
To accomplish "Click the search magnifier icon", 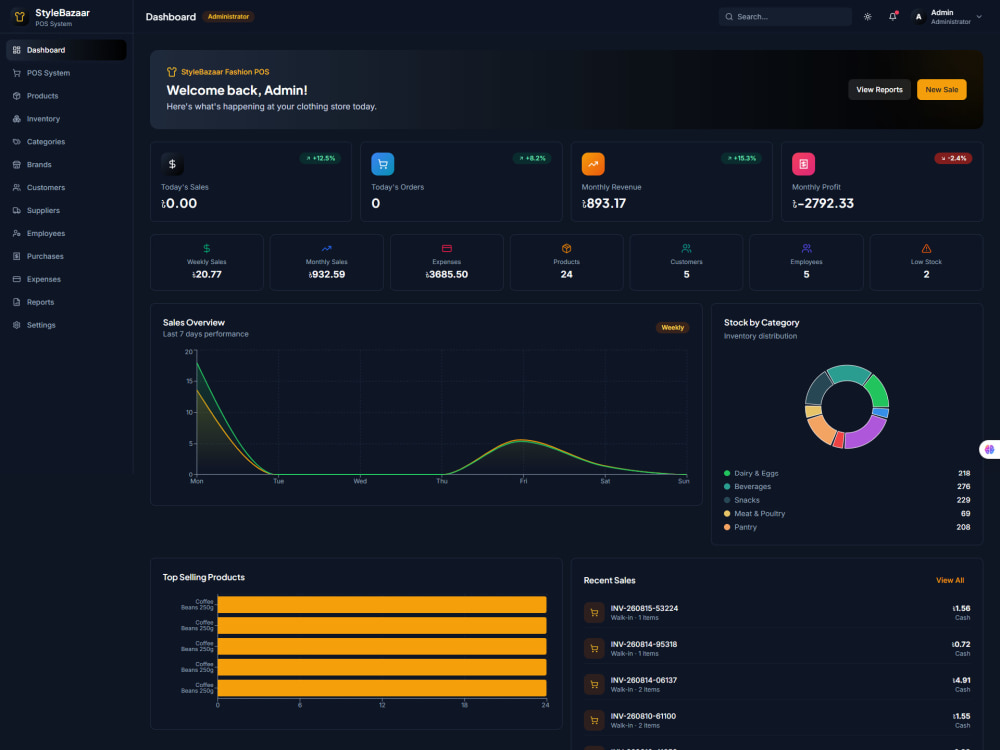I will pyautogui.click(x=729, y=17).
